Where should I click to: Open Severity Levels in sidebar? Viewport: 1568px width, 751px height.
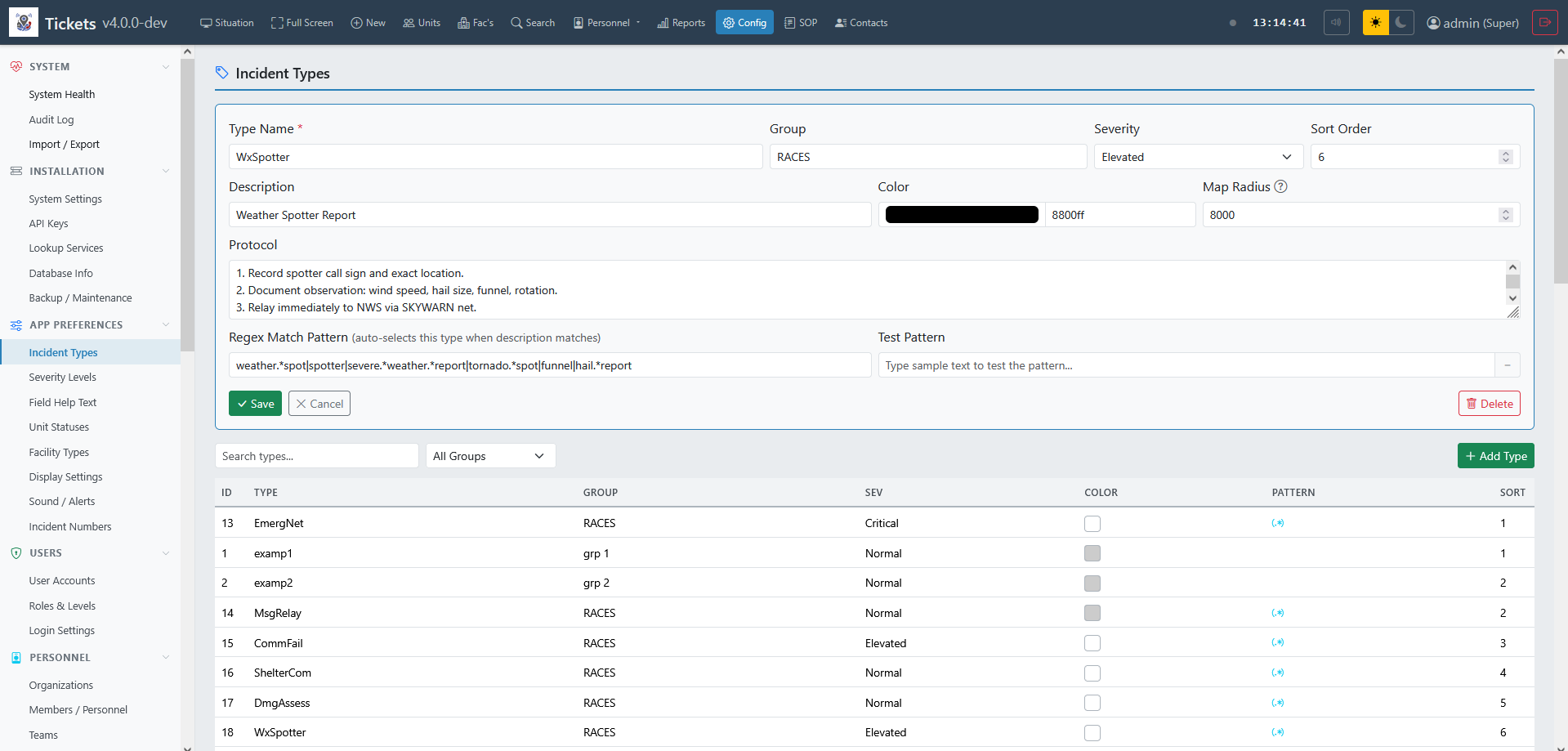coord(62,378)
